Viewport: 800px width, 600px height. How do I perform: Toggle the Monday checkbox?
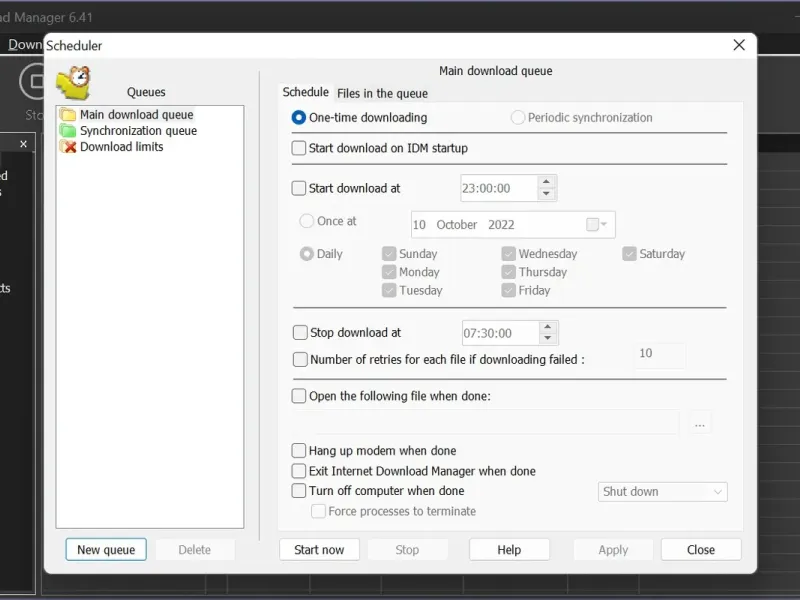389,272
